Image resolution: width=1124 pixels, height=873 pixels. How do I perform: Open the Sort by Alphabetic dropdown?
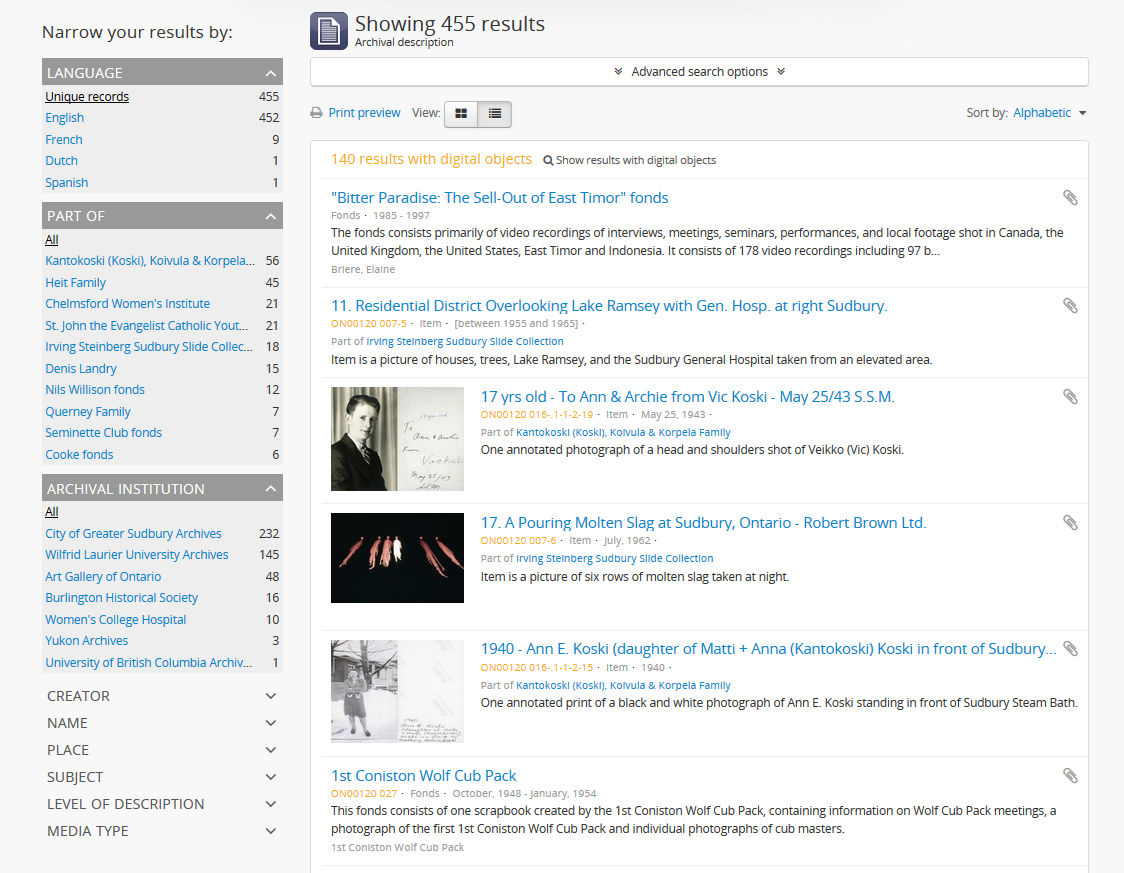coord(1049,113)
